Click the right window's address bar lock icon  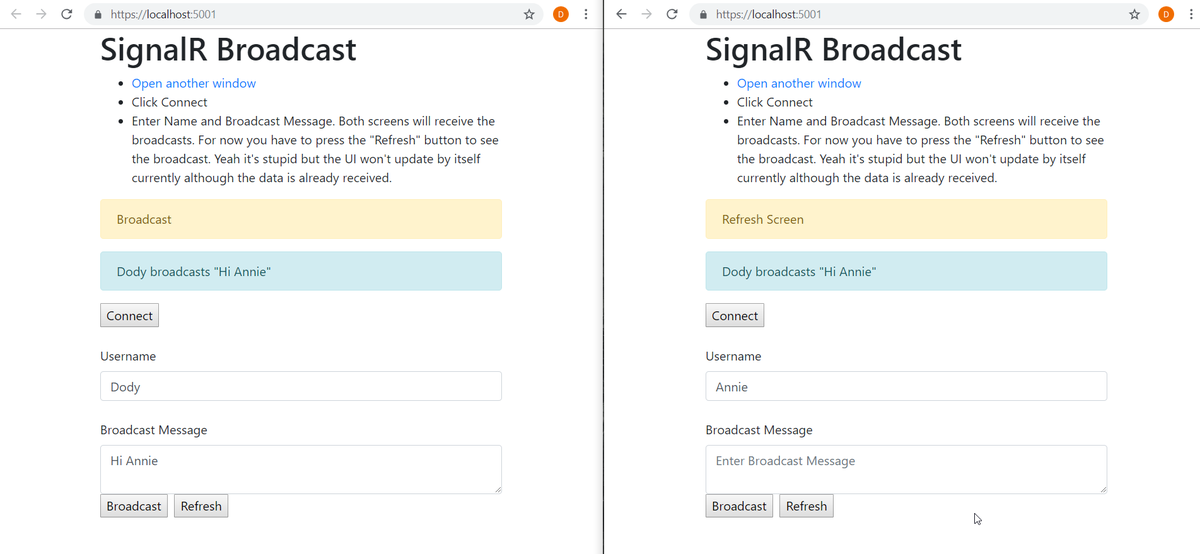tap(703, 15)
